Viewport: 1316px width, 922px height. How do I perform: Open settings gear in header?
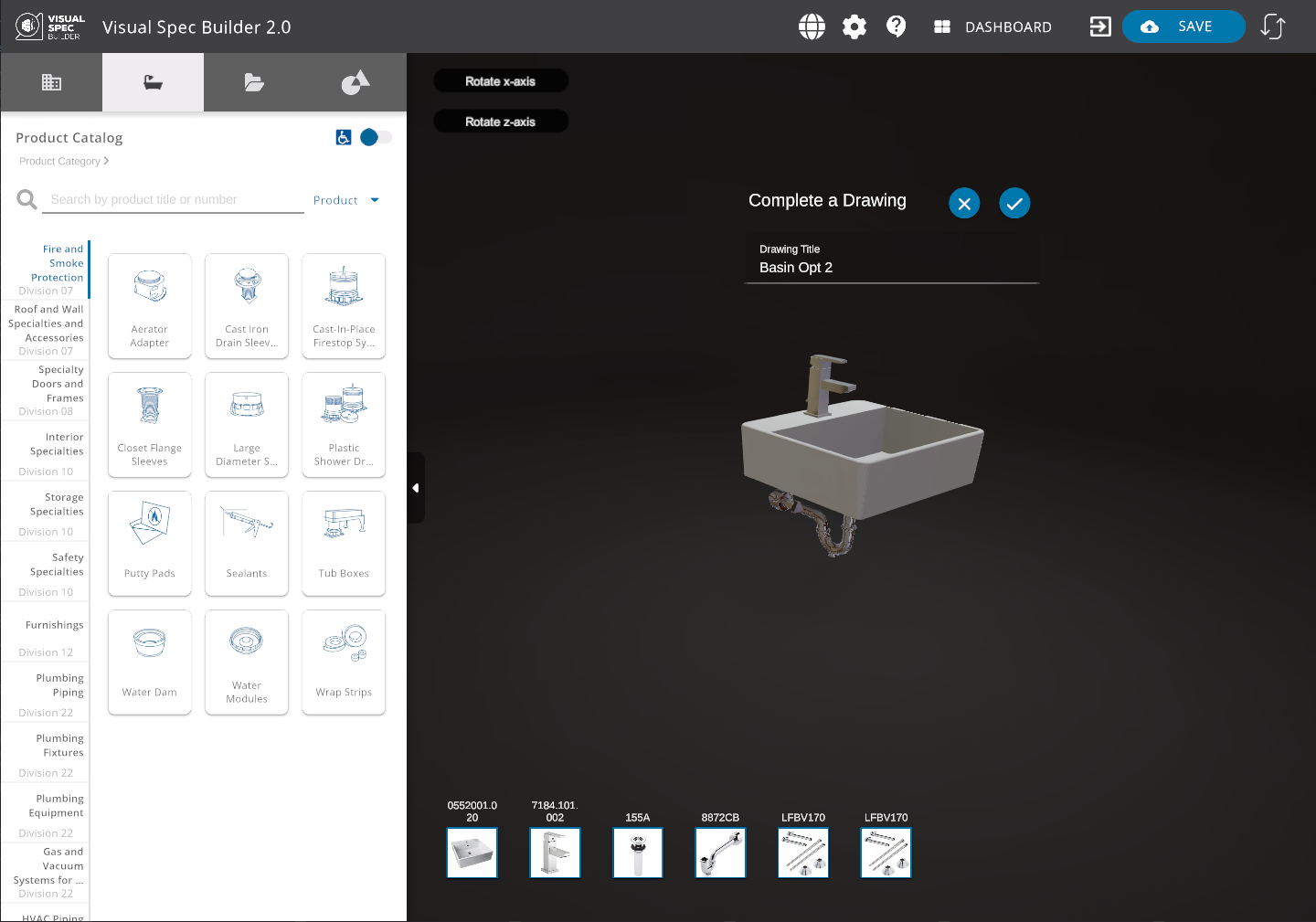pos(854,26)
